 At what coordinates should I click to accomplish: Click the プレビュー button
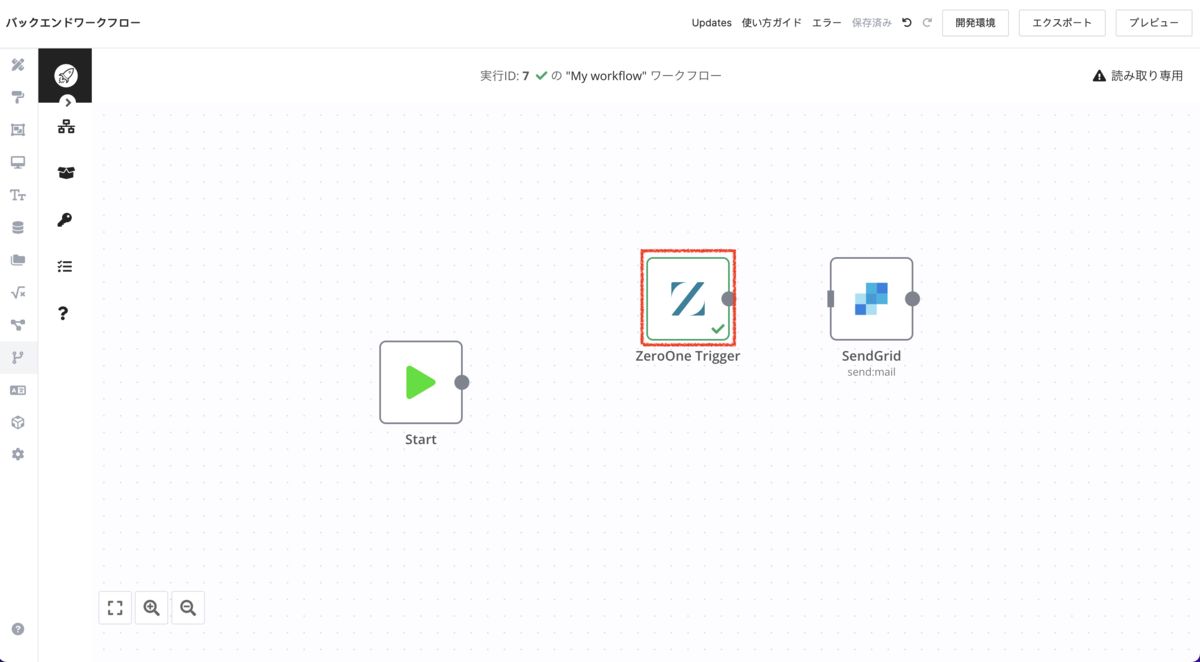click(x=1154, y=23)
